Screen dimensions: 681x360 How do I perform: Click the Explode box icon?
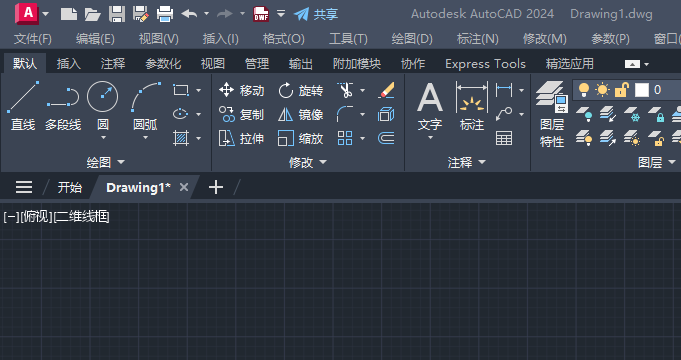coord(386,115)
